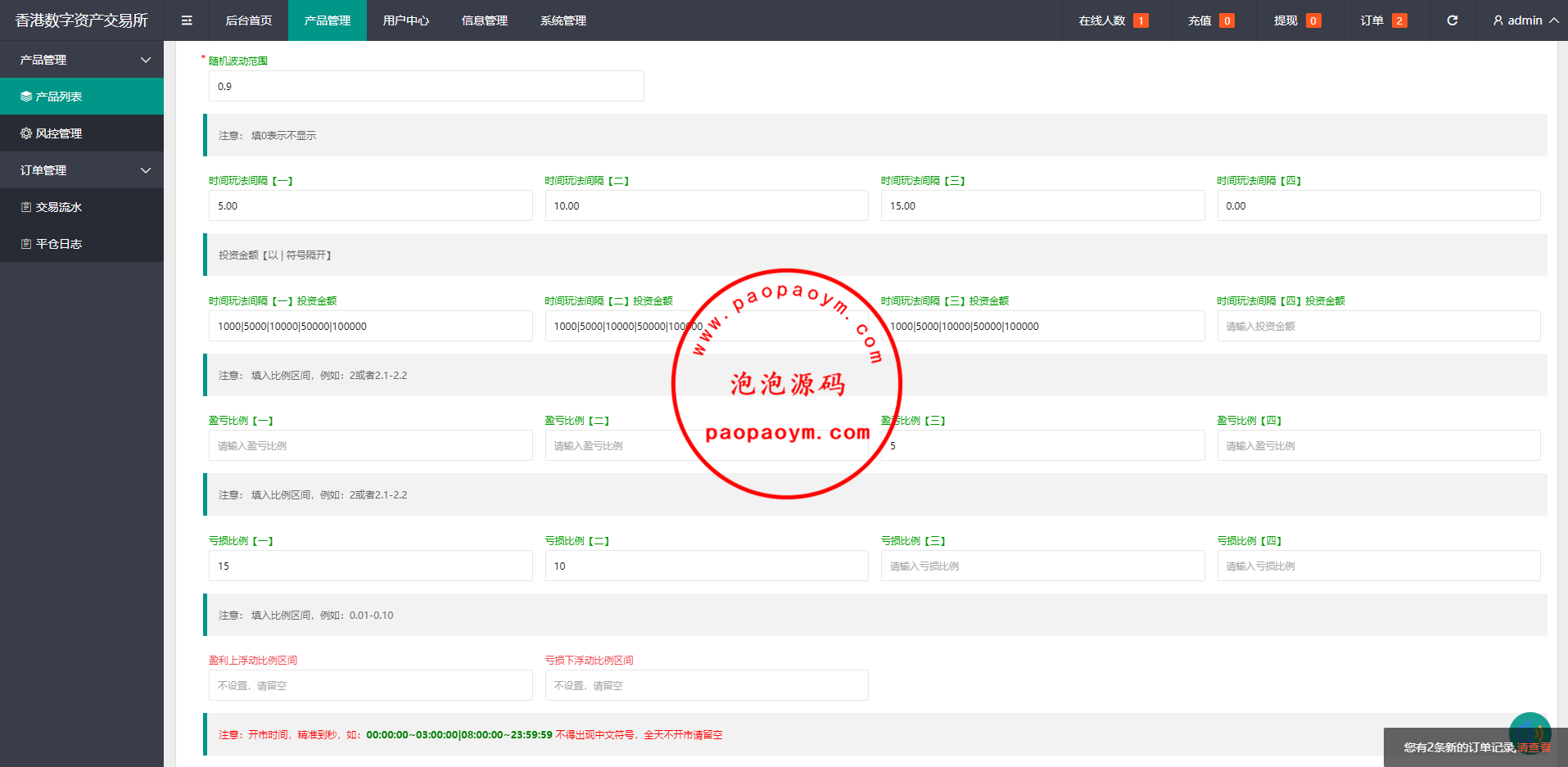
Task: Click the 产品列表 layers icon in sidebar
Action: [26, 97]
